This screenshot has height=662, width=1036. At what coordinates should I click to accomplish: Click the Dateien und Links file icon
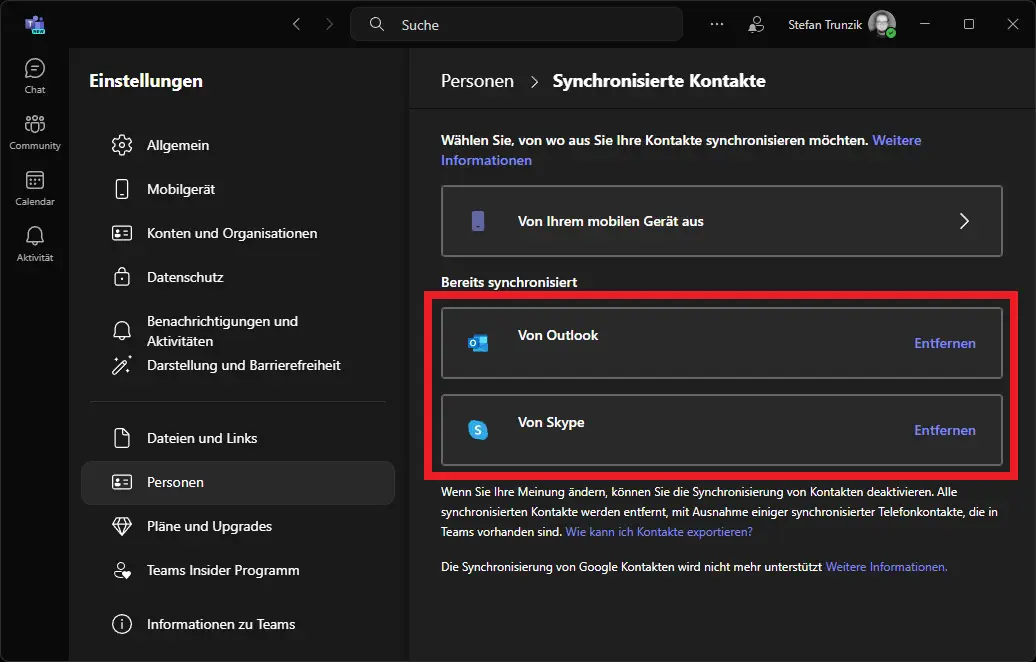pyautogui.click(x=122, y=438)
